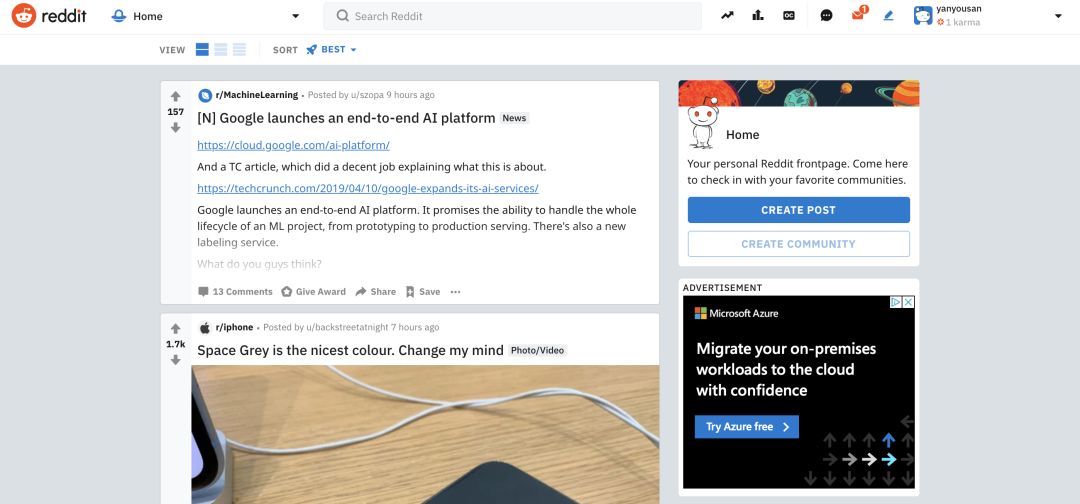Open the All bar chart icon
The width and height of the screenshot is (1080, 504).
click(x=758, y=16)
